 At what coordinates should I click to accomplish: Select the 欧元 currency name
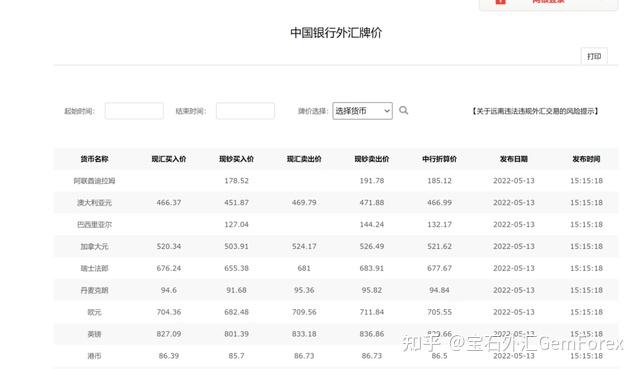94,312
